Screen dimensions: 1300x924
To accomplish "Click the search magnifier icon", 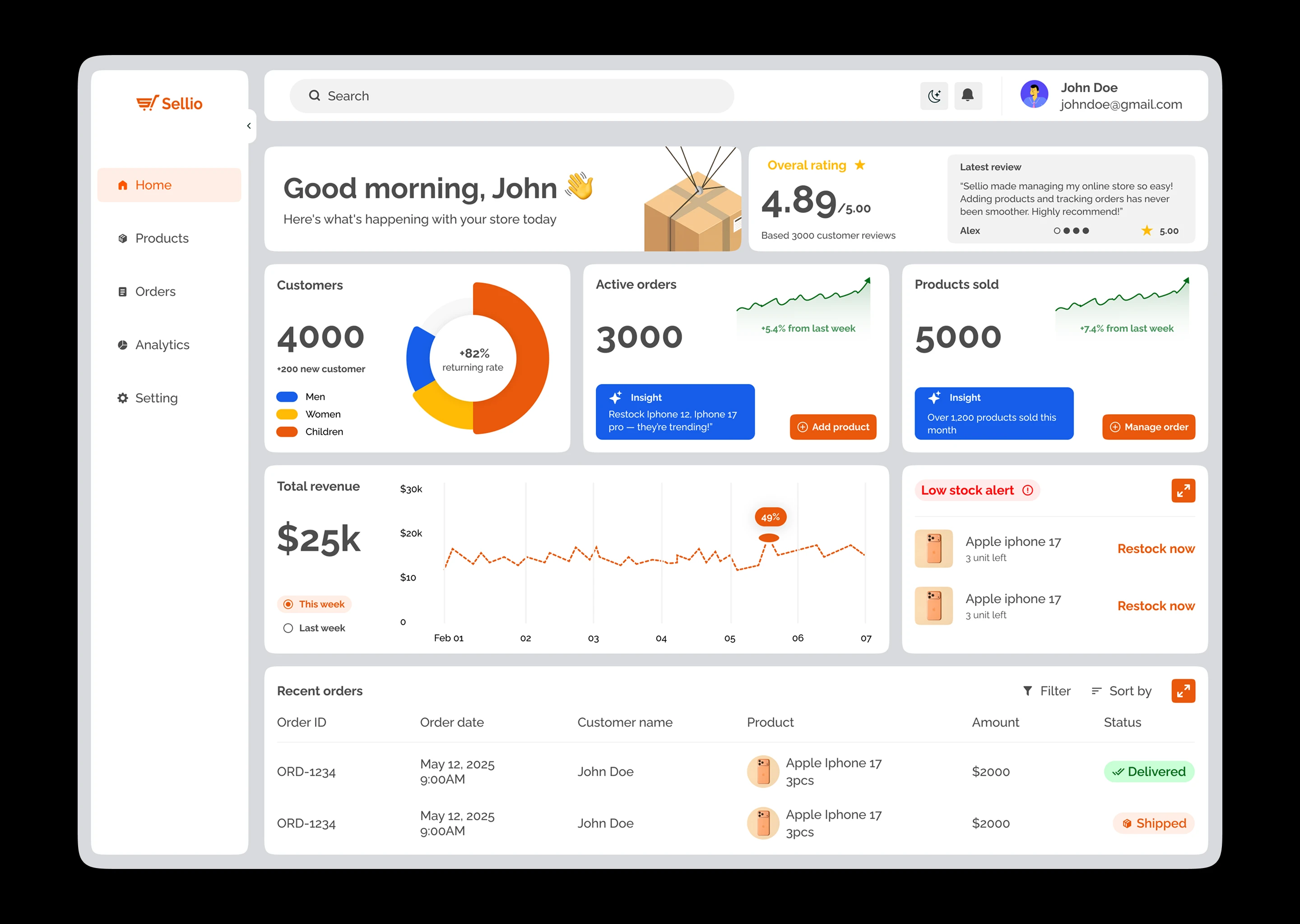I will [314, 96].
